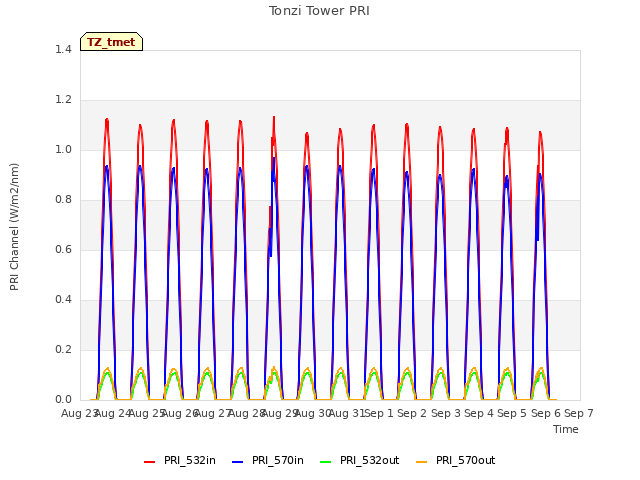Click the red PRI_532in legend swatch

(x=149, y=462)
